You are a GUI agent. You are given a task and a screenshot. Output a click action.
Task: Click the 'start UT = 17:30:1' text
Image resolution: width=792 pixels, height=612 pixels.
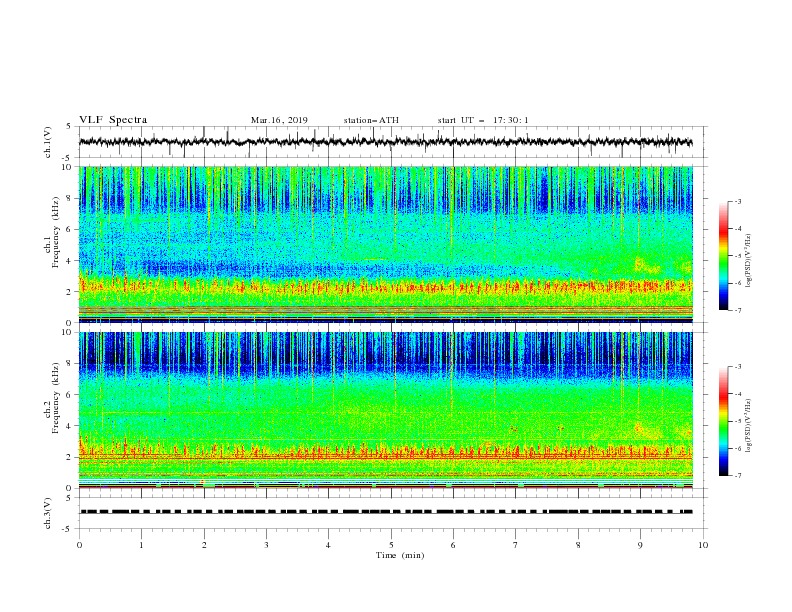point(483,120)
